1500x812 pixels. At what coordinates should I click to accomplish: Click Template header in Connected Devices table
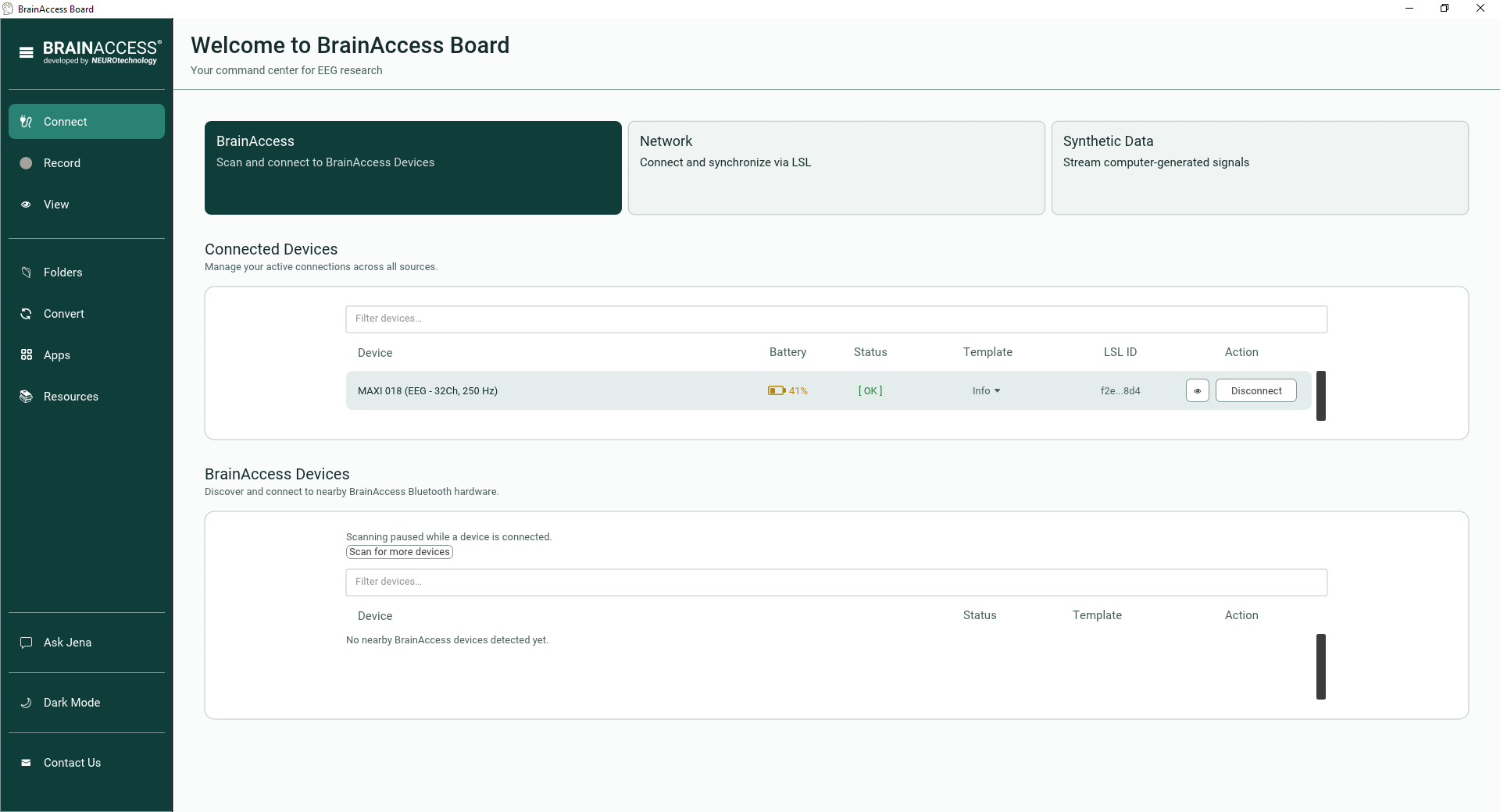pyautogui.click(x=987, y=352)
